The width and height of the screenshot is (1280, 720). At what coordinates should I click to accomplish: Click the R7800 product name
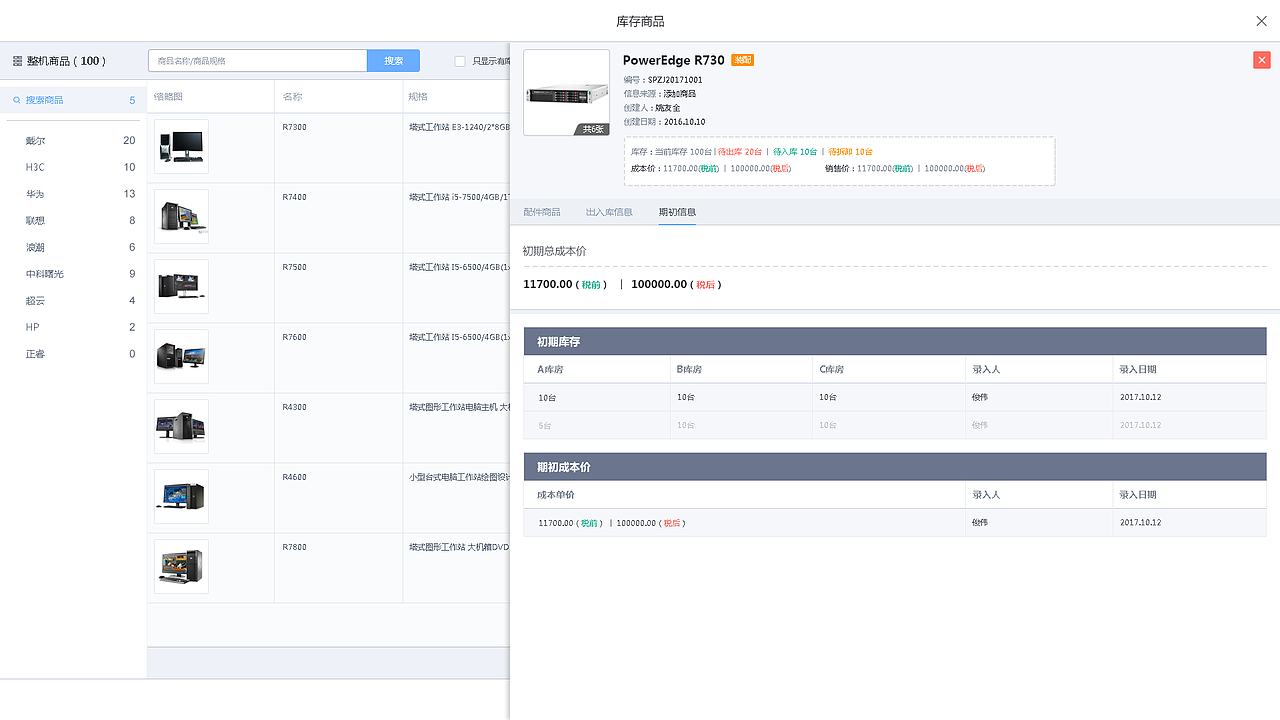click(295, 547)
